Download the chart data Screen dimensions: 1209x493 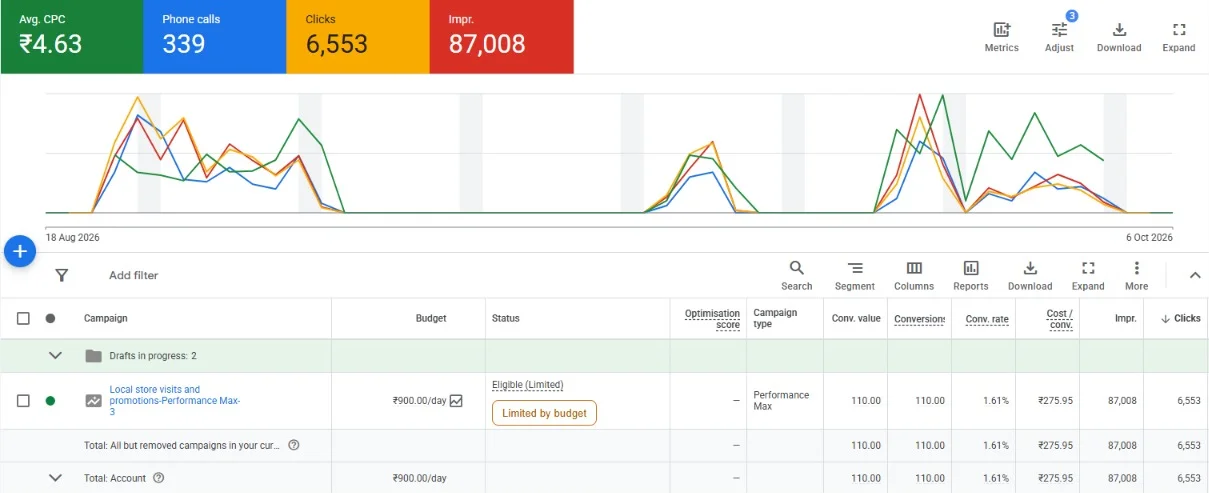[1119, 38]
